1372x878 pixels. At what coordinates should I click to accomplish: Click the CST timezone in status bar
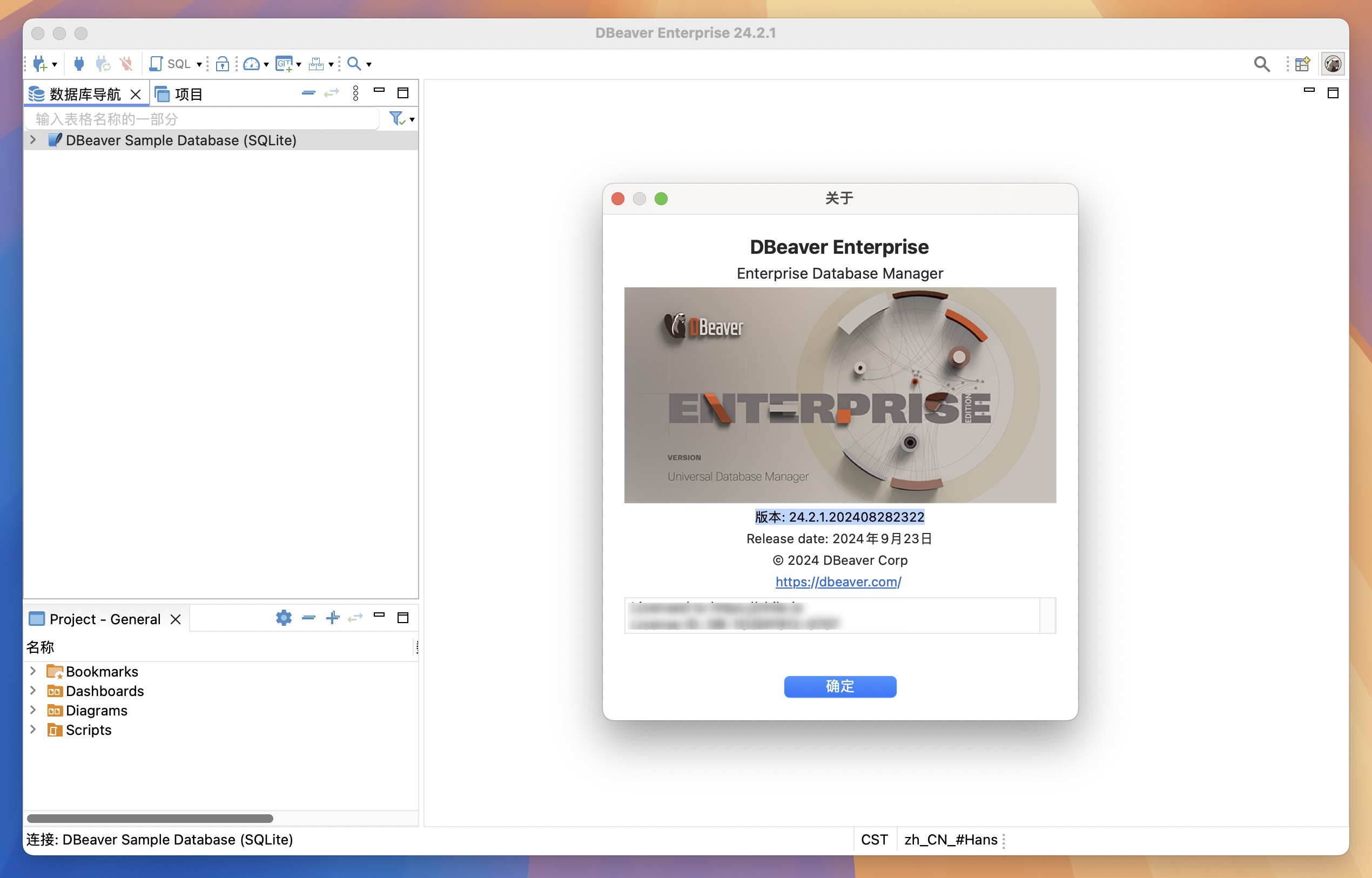(x=874, y=839)
